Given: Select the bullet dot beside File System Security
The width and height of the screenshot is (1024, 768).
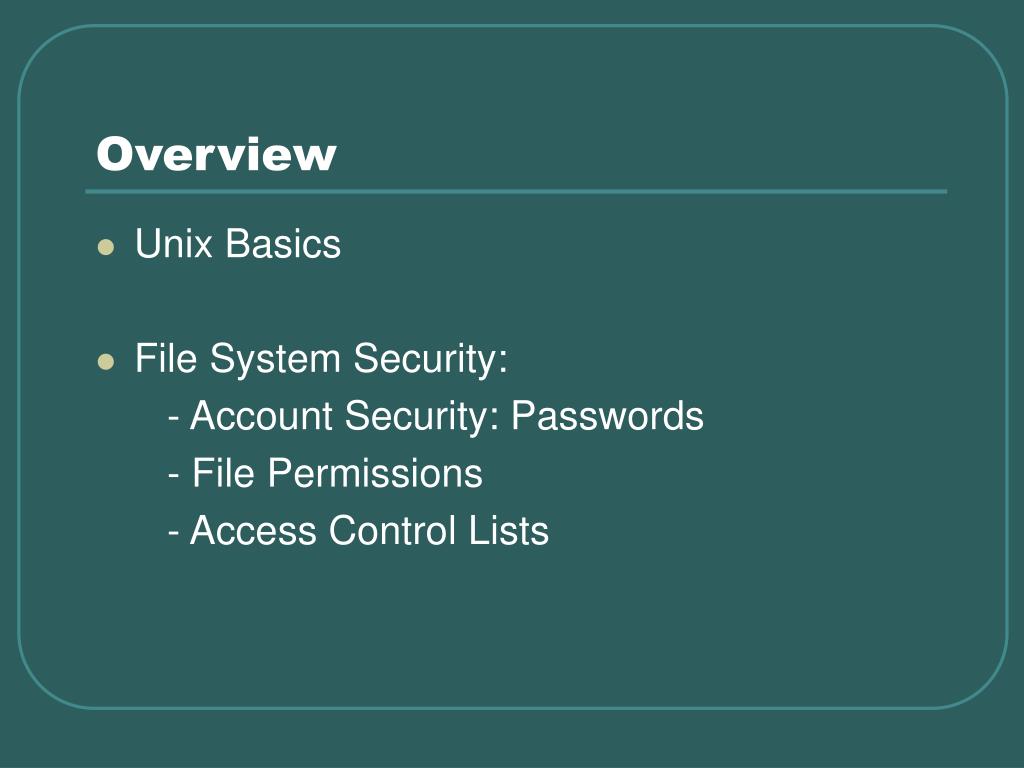Looking at the screenshot, I should coord(106,361).
